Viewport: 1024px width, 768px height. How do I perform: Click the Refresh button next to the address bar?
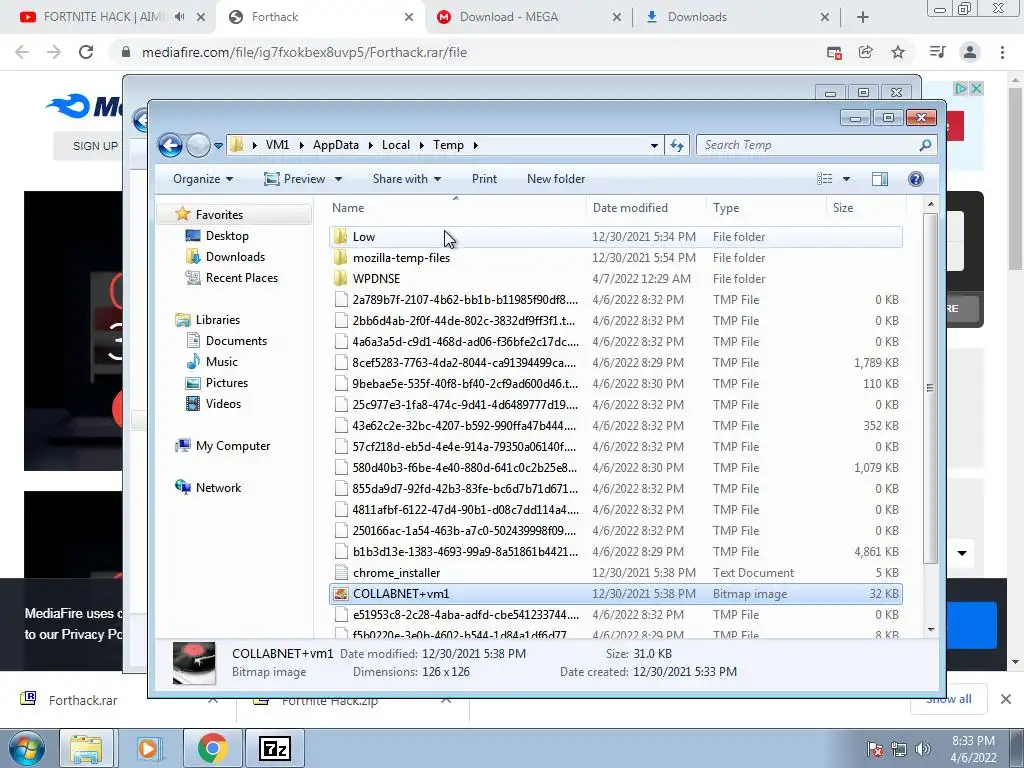(677, 145)
